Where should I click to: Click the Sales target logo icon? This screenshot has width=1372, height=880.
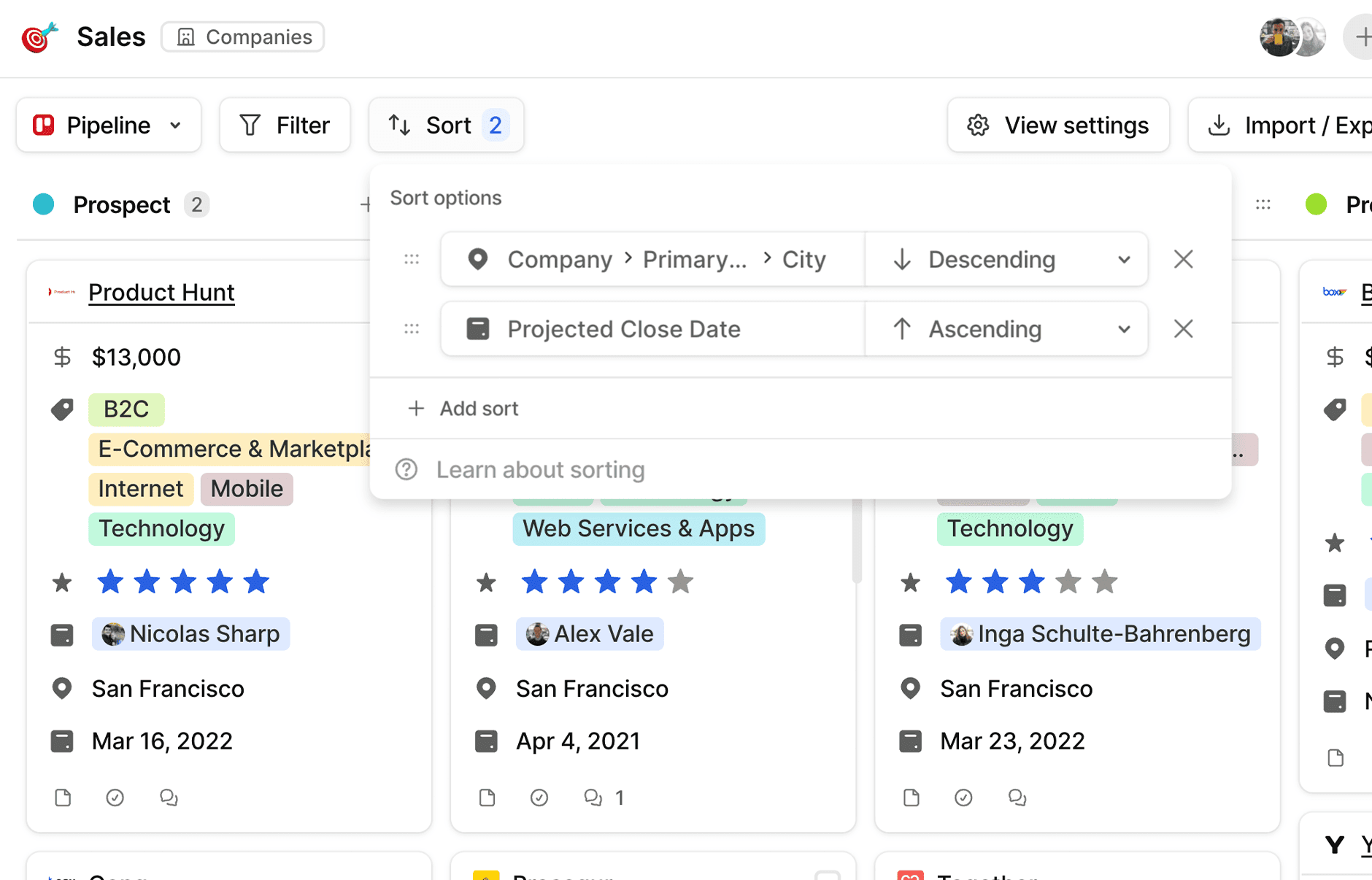pos(38,37)
